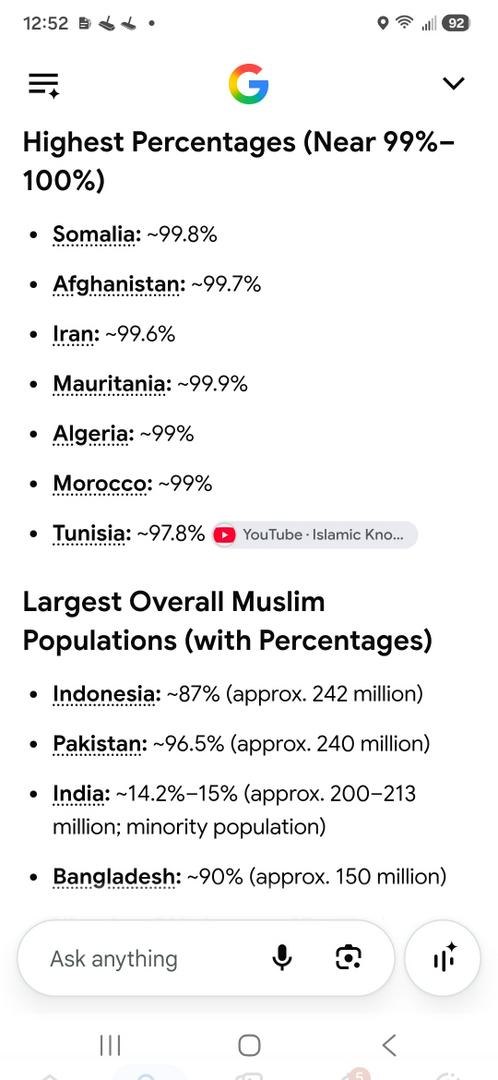Tap the Android recent apps button
The width and height of the screenshot is (498, 1080).
[x=110, y=1046]
